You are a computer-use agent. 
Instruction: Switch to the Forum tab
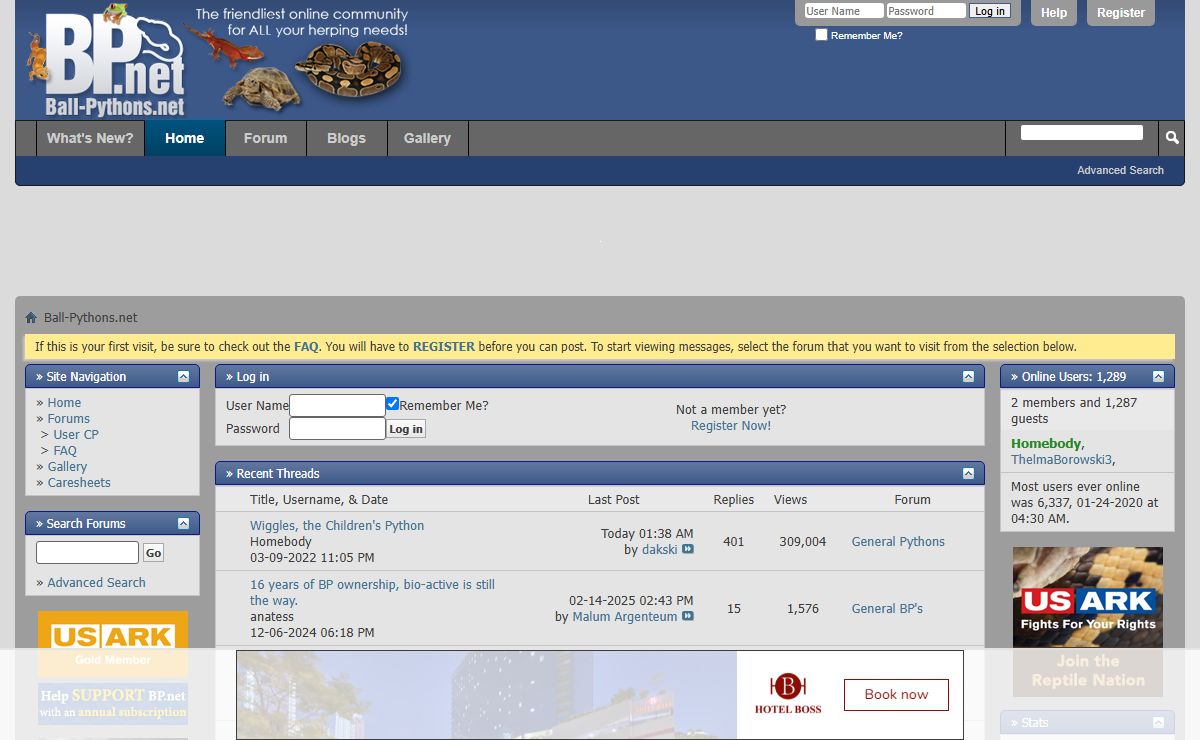(265, 138)
